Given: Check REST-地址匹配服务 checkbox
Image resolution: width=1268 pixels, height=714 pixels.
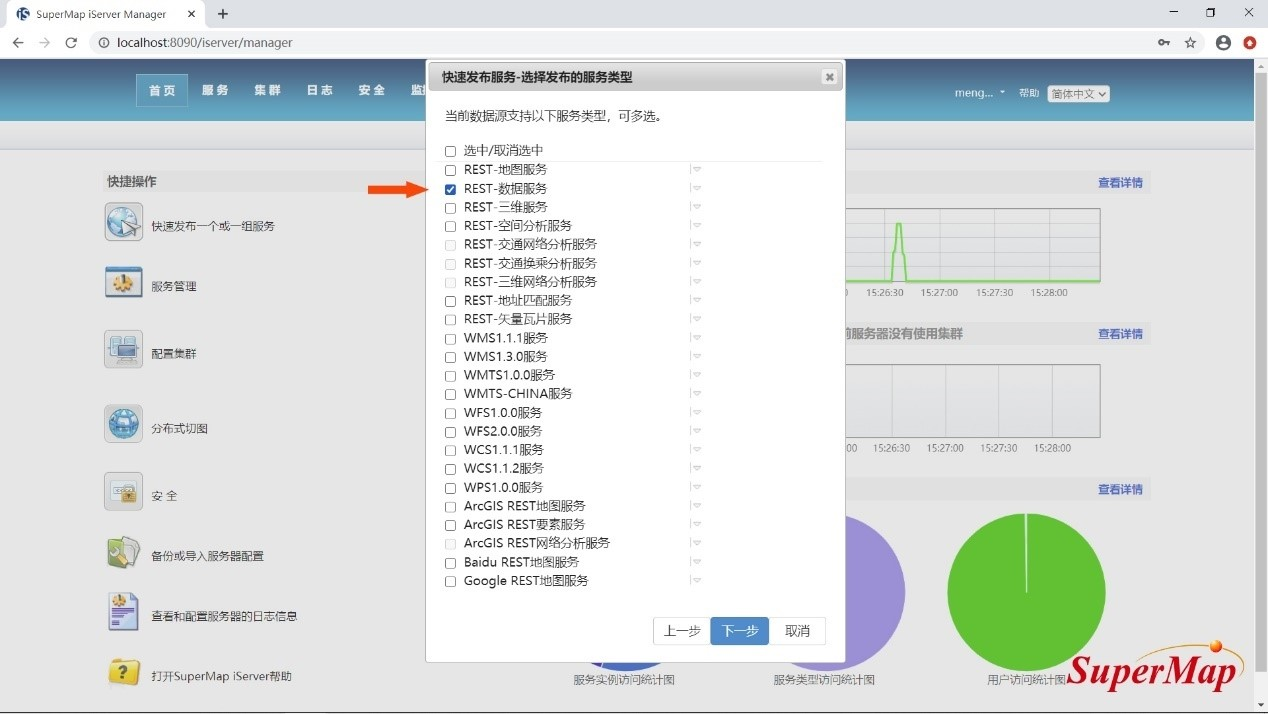Looking at the screenshot, I should coord(450,301).
